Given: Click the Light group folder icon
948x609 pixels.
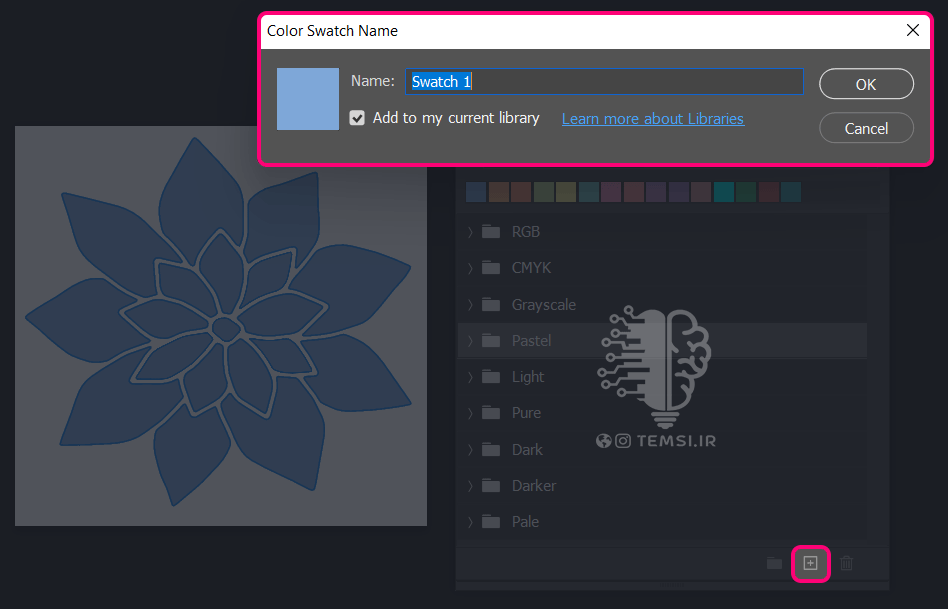Looking at the screenshot, I should coord(491,377).
